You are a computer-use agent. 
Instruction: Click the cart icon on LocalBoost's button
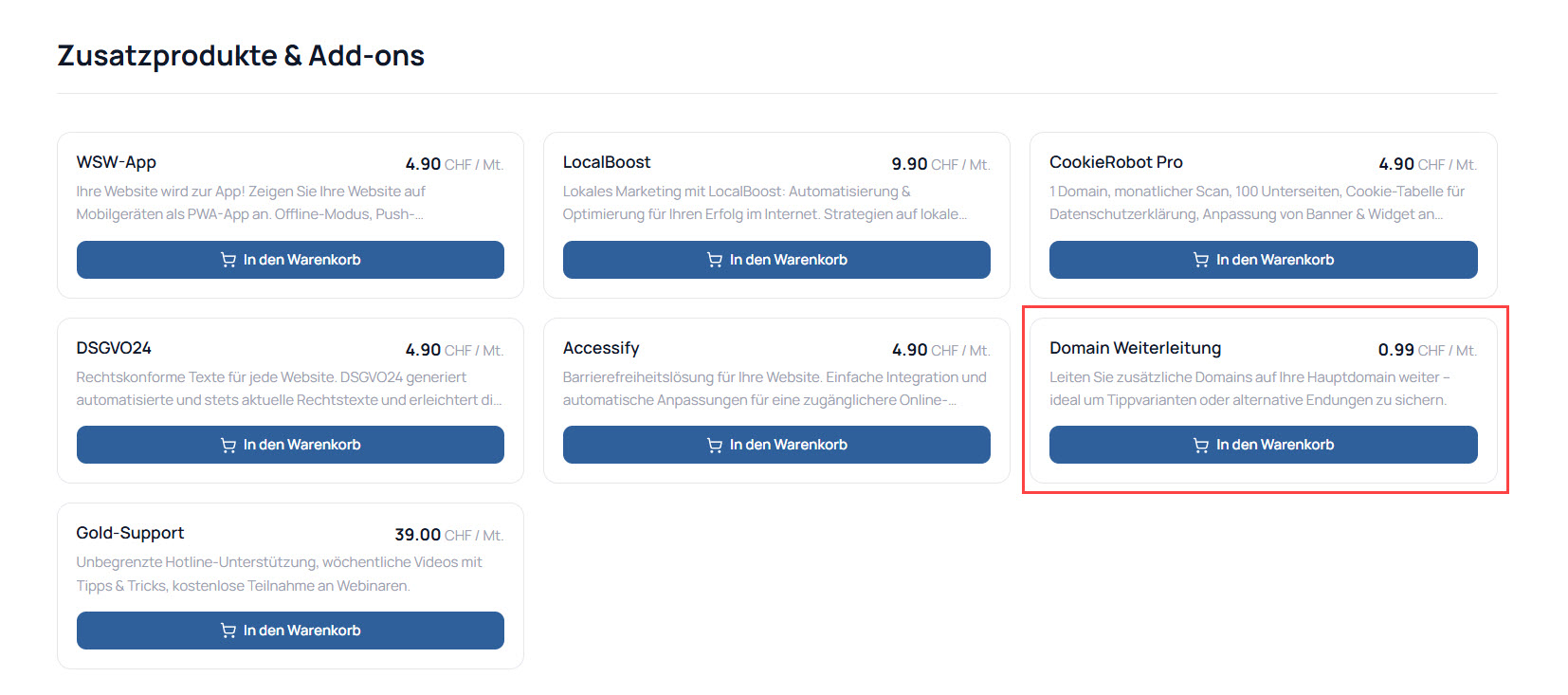click(x=715, y=260)
